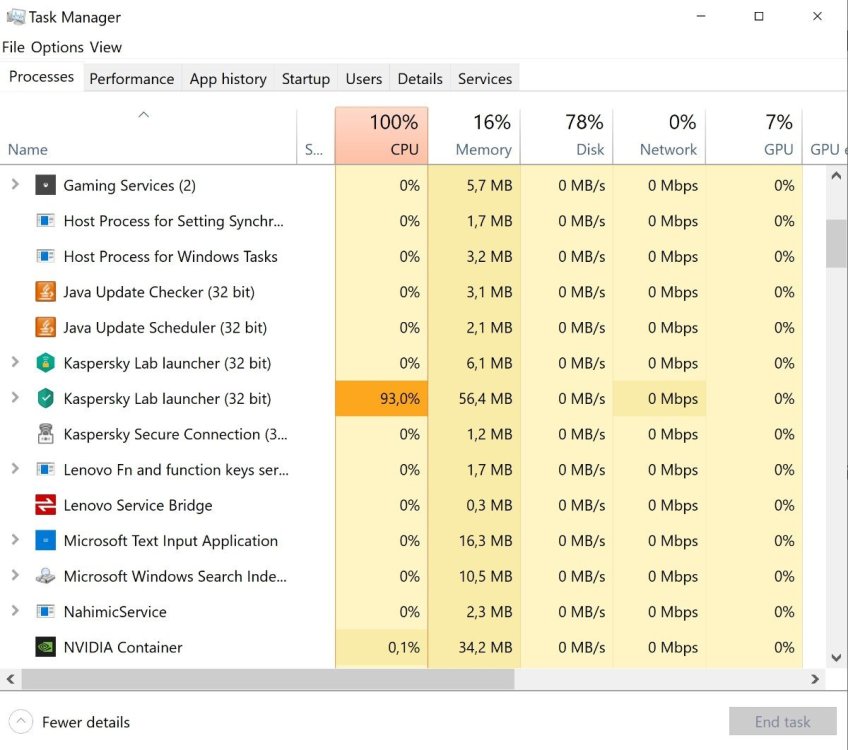Expand the Microsoft Windows Search Indexer row
848x750 pixels.
coord(15,575)
